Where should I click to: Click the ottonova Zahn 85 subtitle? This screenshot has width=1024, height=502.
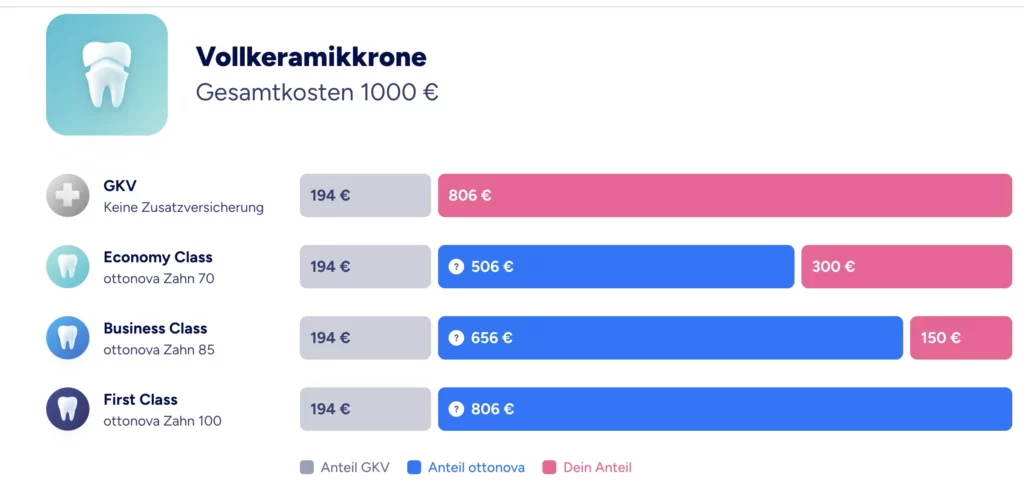tap(159, 350)
